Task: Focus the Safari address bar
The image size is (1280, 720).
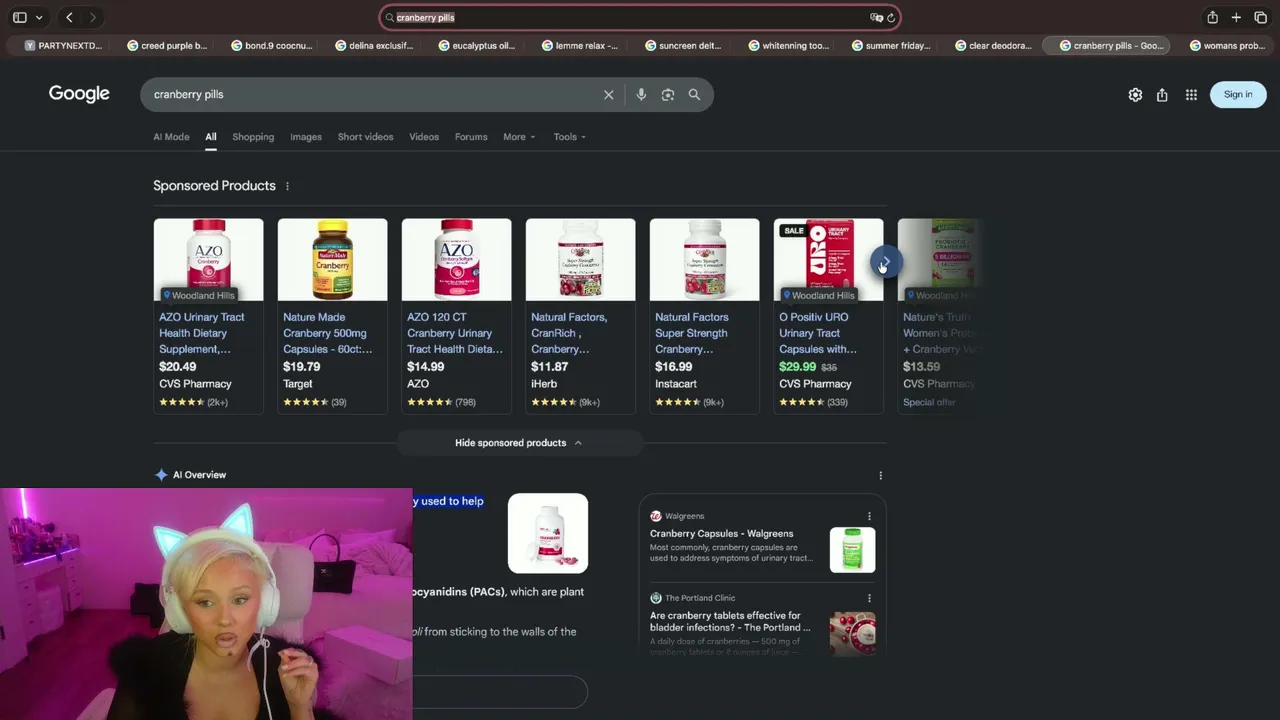Action: coord(640,17)
